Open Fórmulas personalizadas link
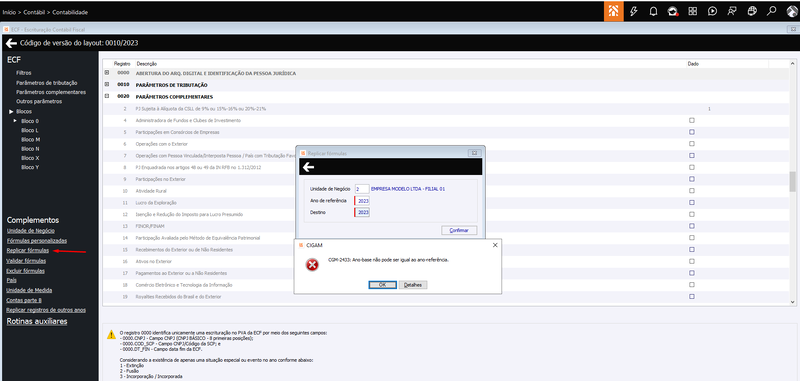This screenshot has width=800, height=381. click(37, 240)
